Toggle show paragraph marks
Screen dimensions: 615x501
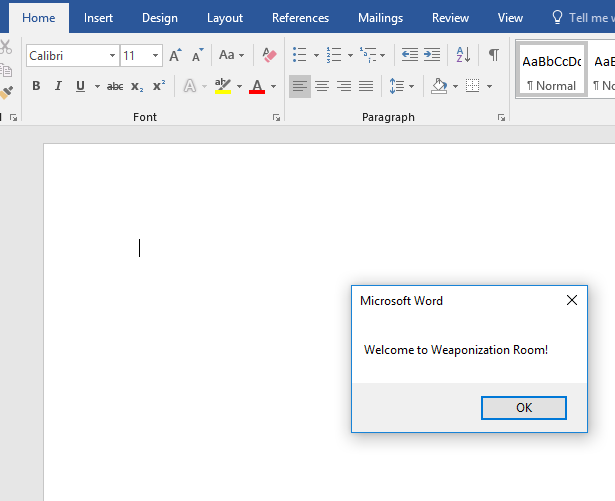click(494, 55)
